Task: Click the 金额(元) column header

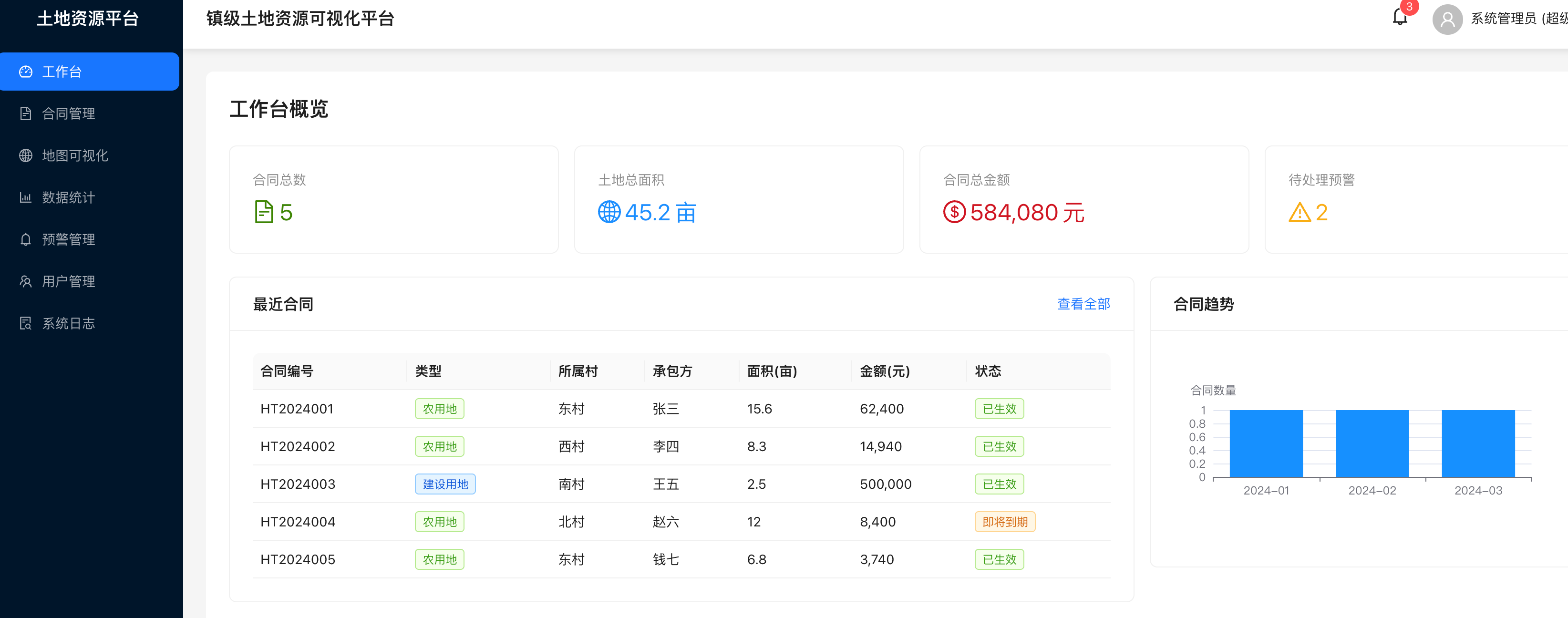Action: tap(884, 371)
